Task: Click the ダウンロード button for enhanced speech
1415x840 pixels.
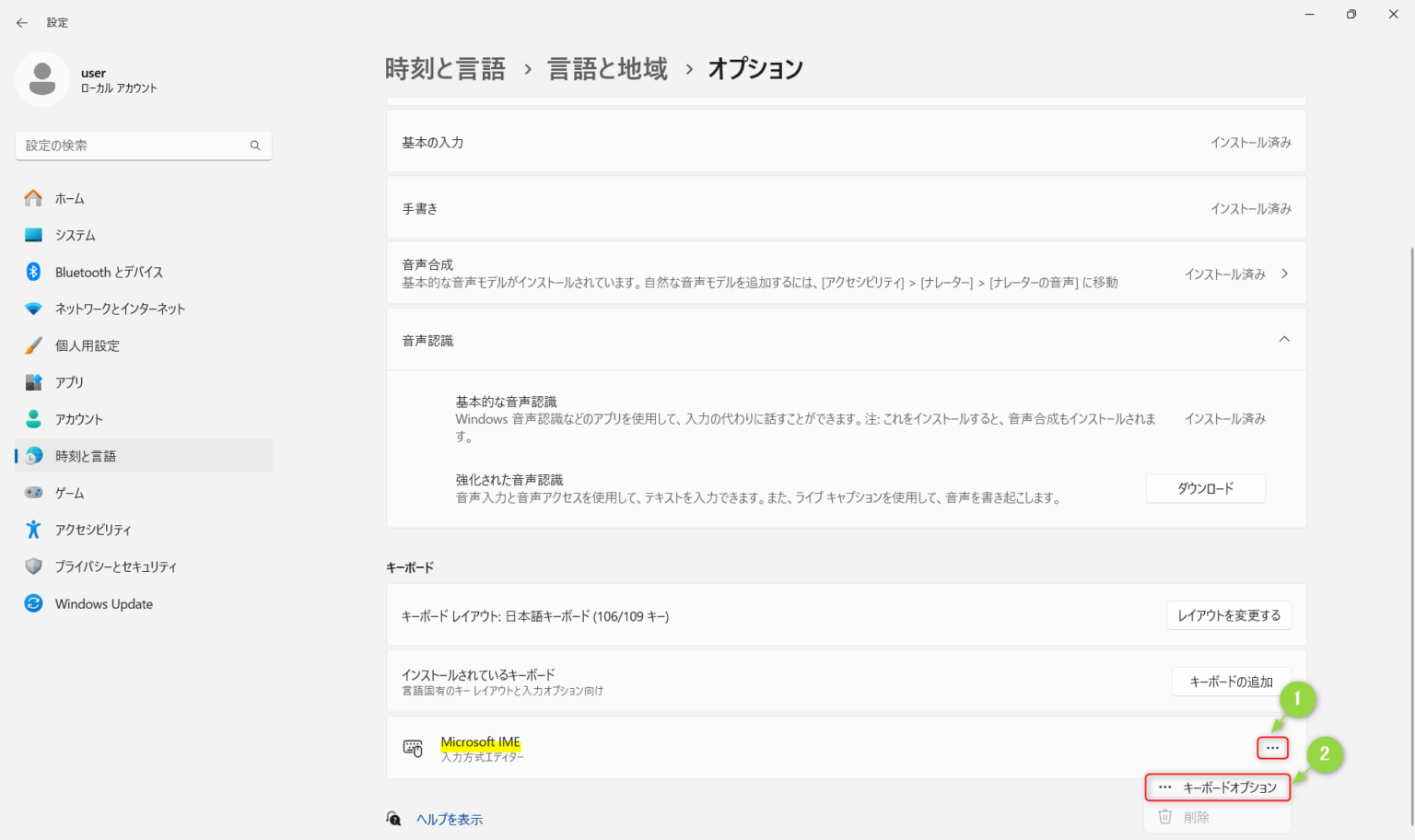Action: click(1205, 488)
